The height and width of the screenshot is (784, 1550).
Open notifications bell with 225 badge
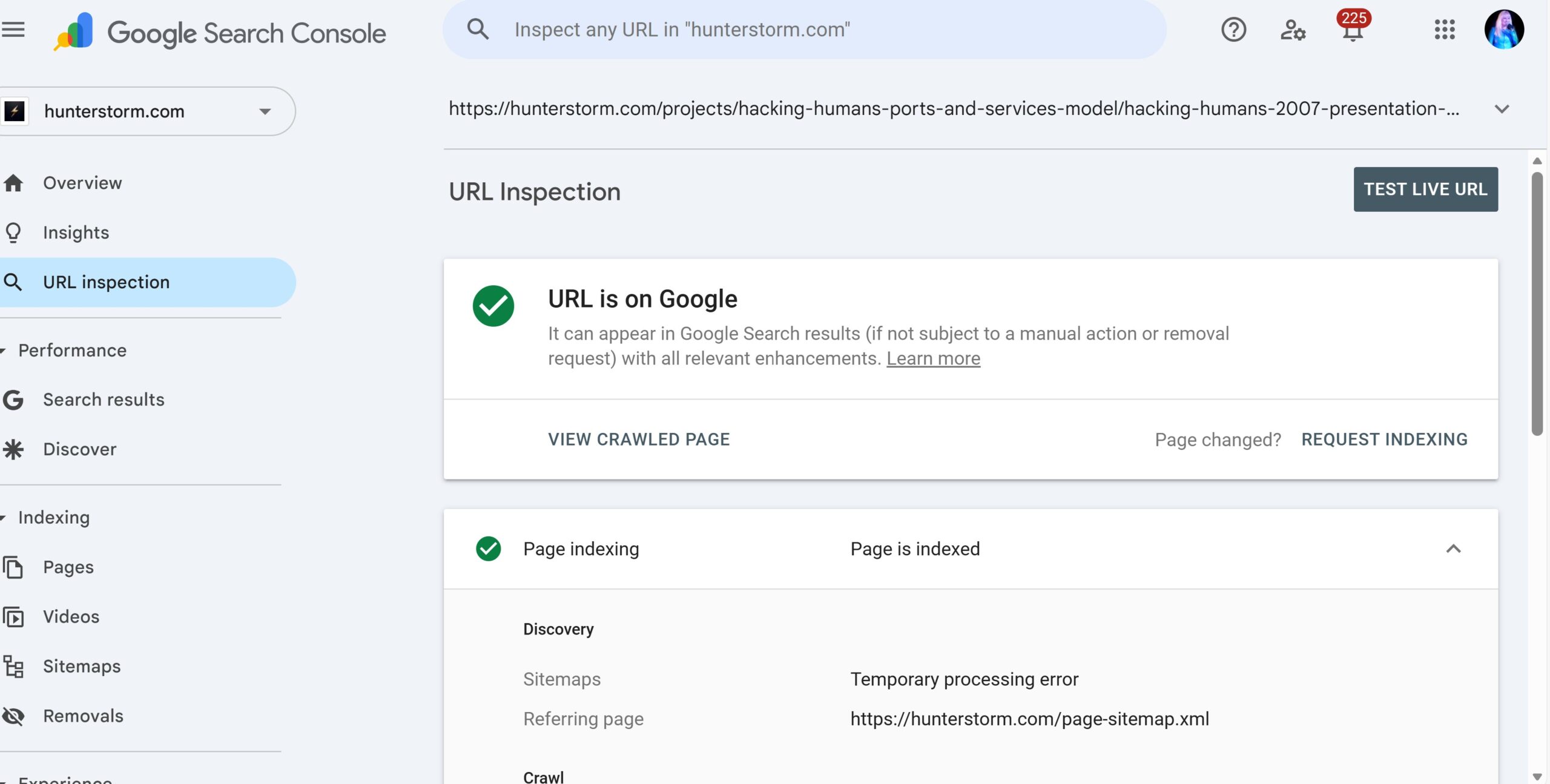[1352, 29]
